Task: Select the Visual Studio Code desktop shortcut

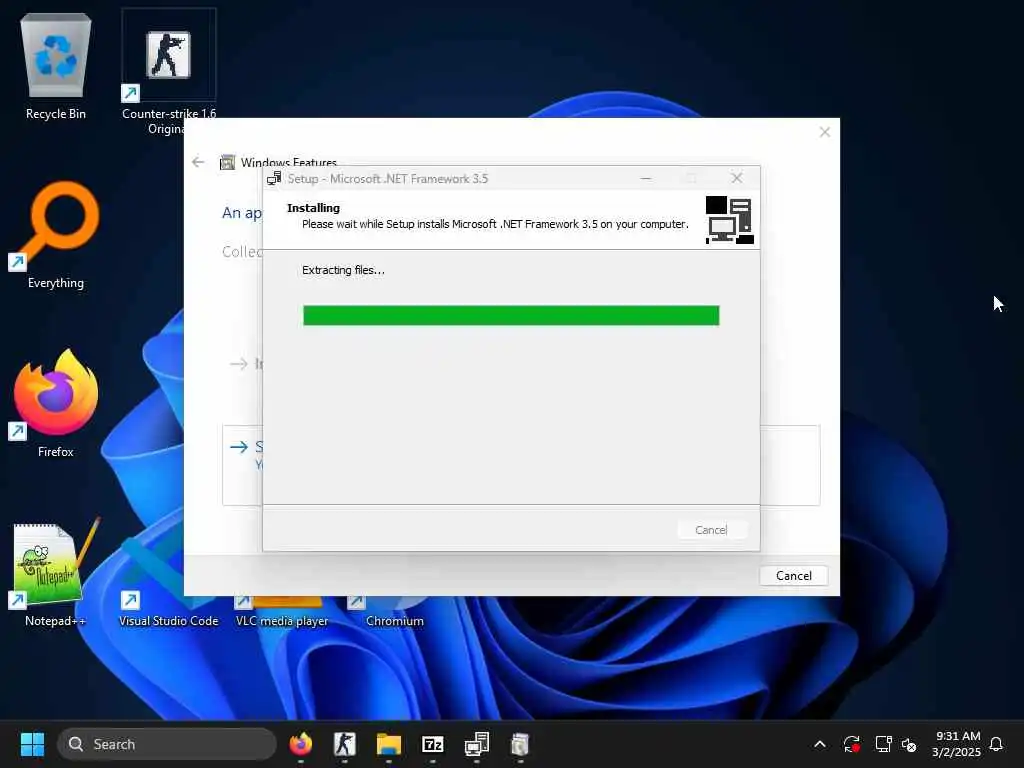Action: (x=168, y=611)
